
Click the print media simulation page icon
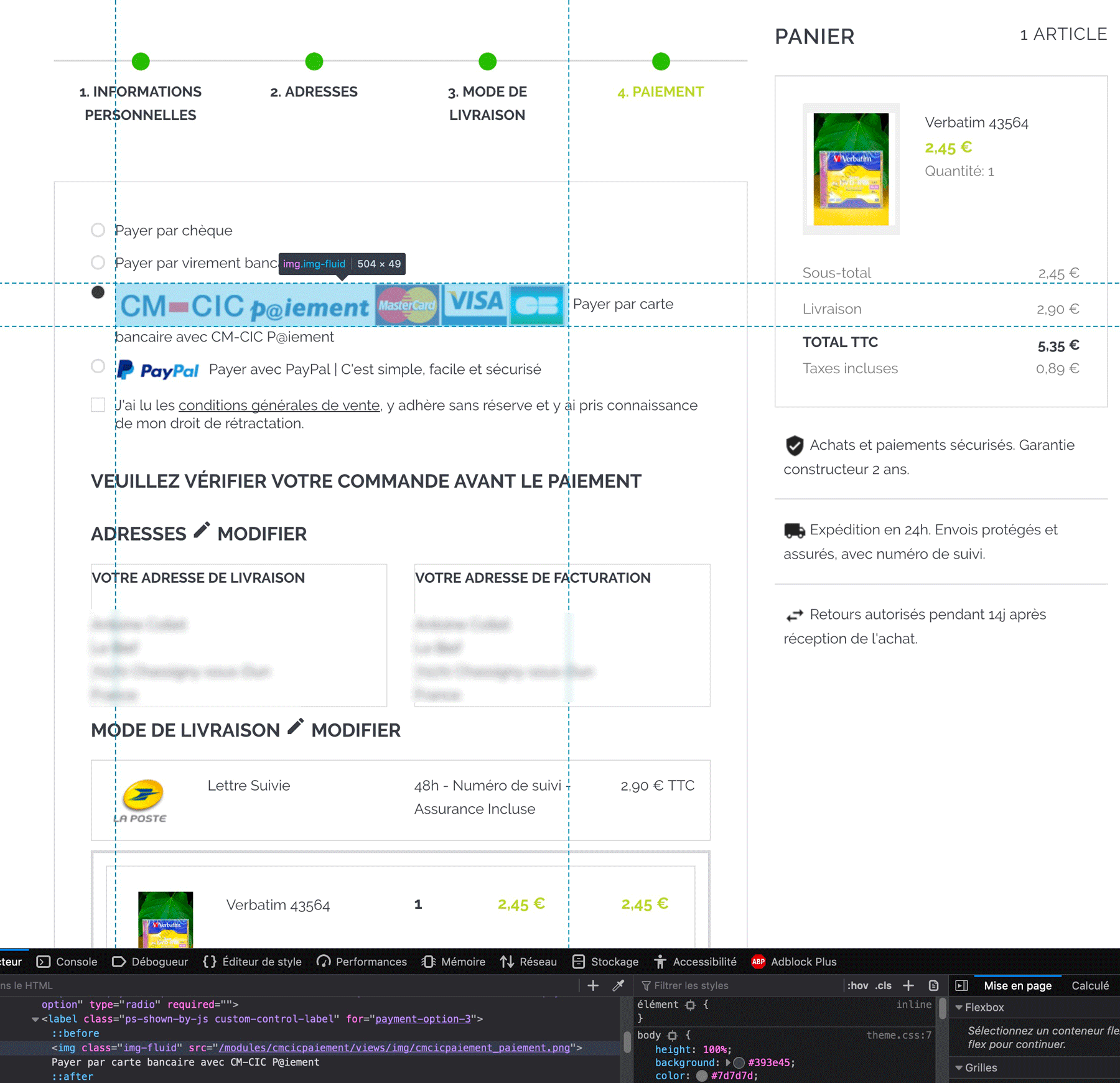tap(933, 985)
